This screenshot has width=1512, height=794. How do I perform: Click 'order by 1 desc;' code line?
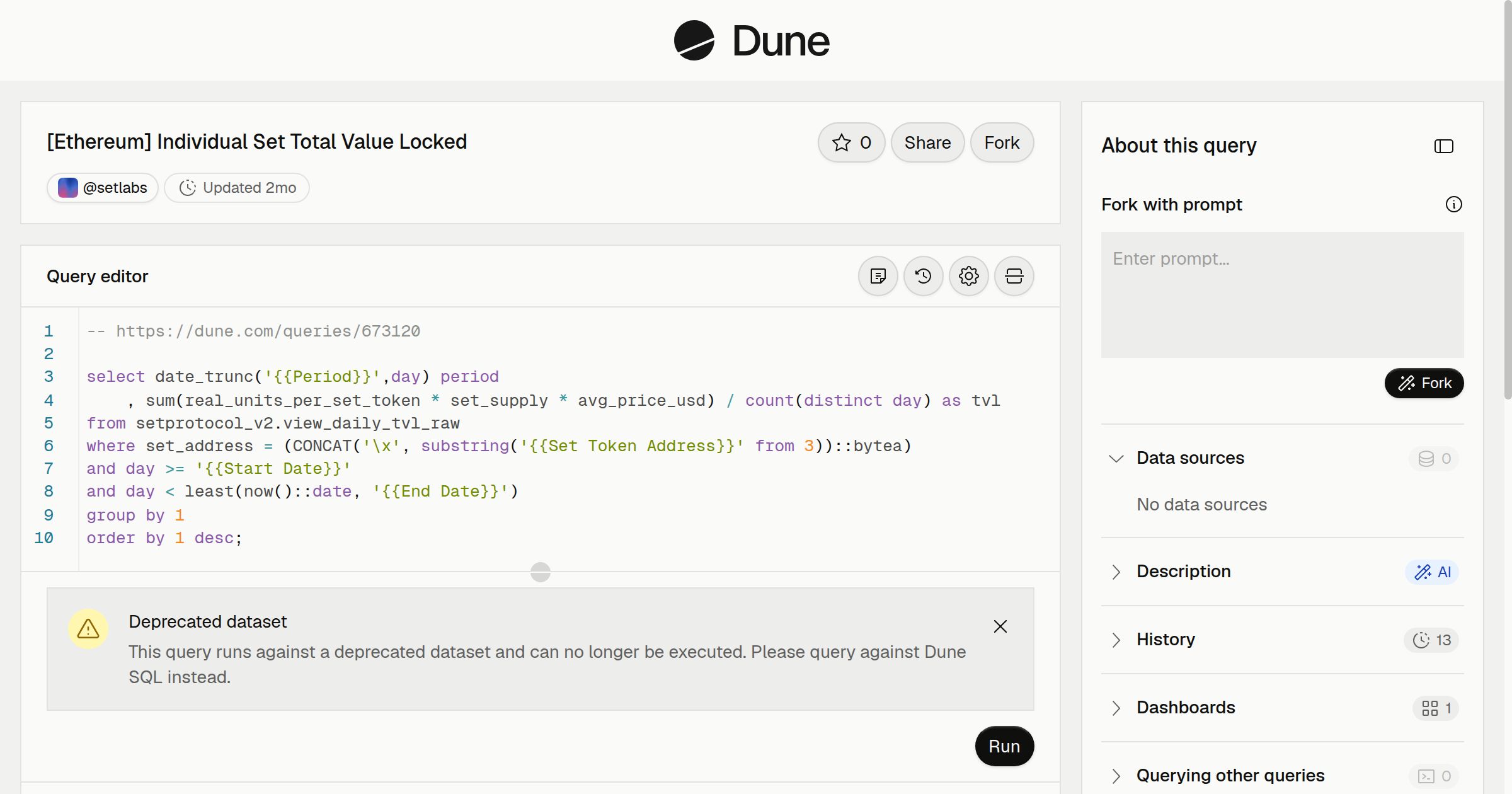[164, 538]
